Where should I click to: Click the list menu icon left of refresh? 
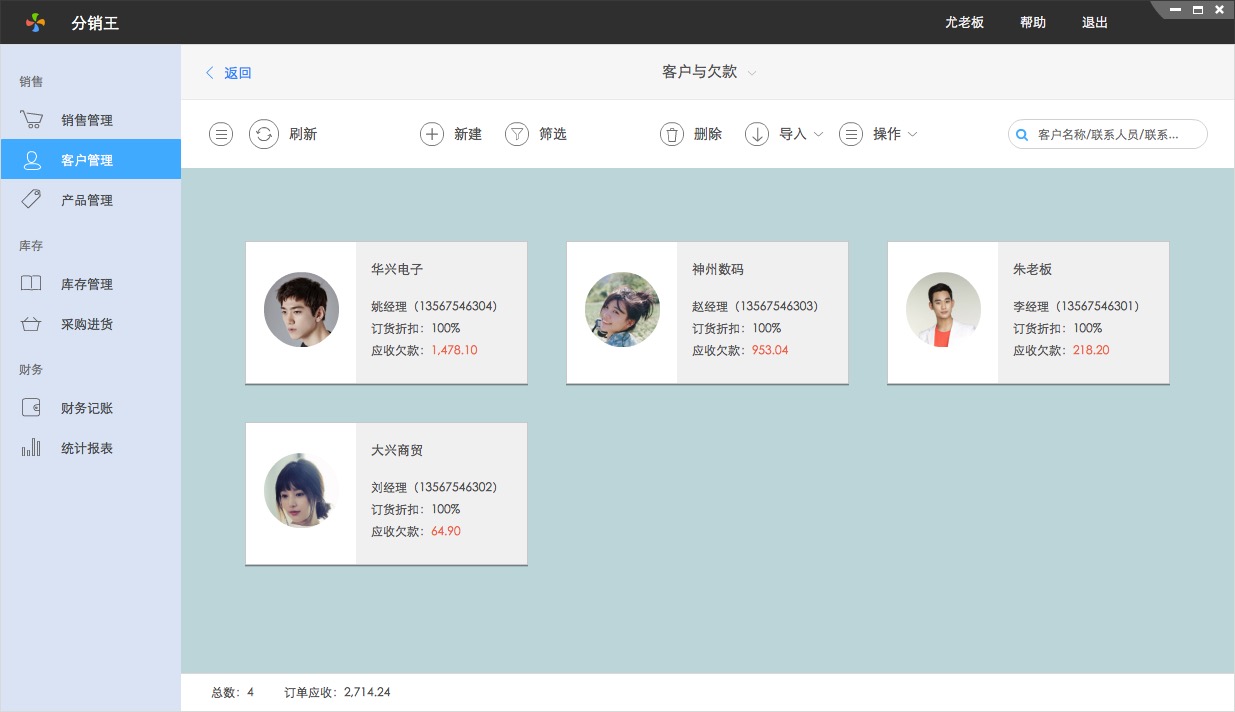coord(221,134)
